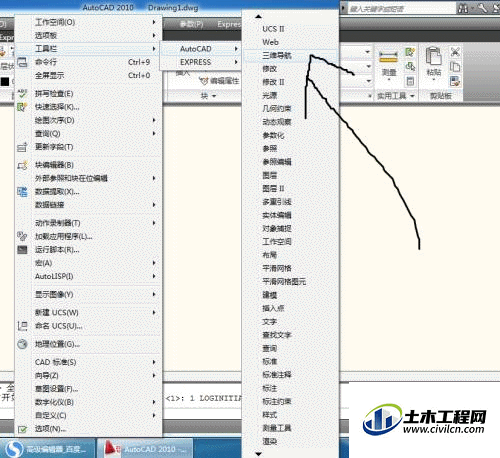Open 草图设置(F) dialog entry
Screen dimensions: 500x458
point(89,389)
